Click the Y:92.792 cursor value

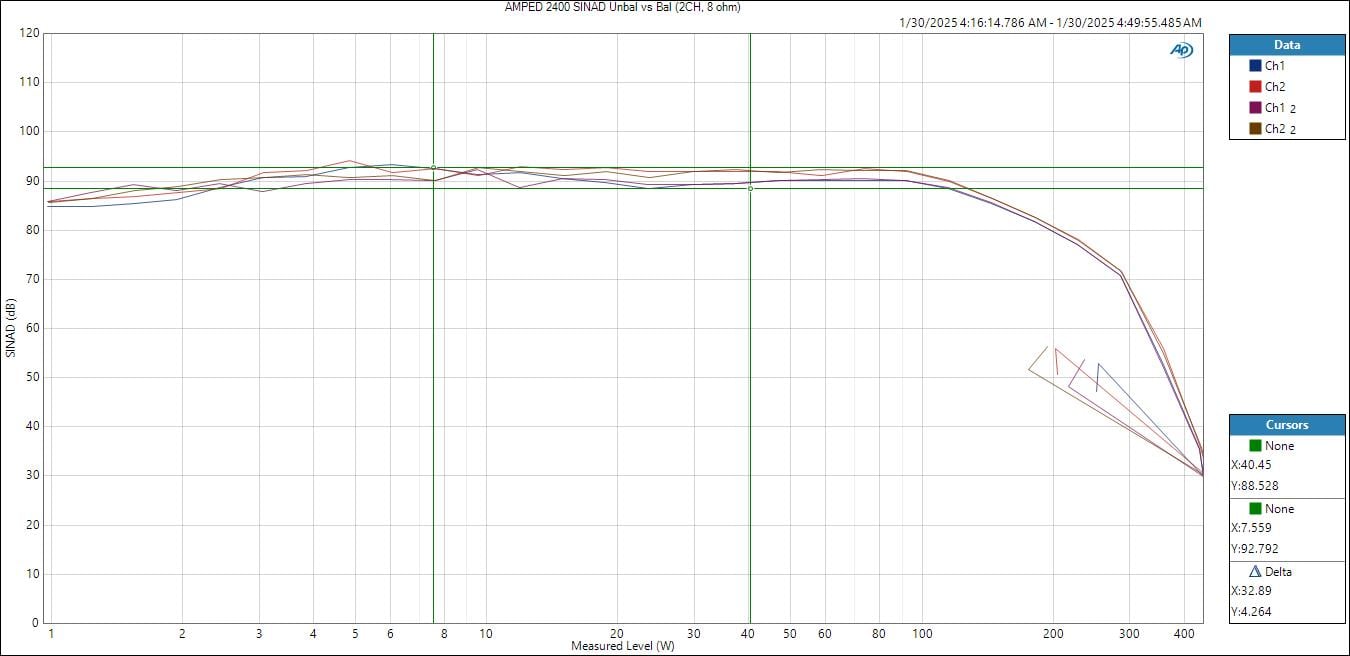(x=1254, y=549)
